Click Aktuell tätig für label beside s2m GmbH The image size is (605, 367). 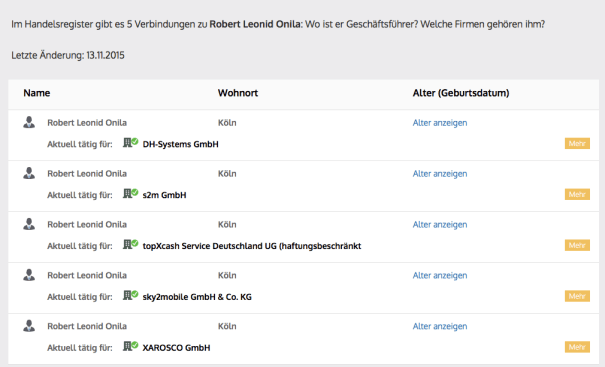tap(80, 195)
